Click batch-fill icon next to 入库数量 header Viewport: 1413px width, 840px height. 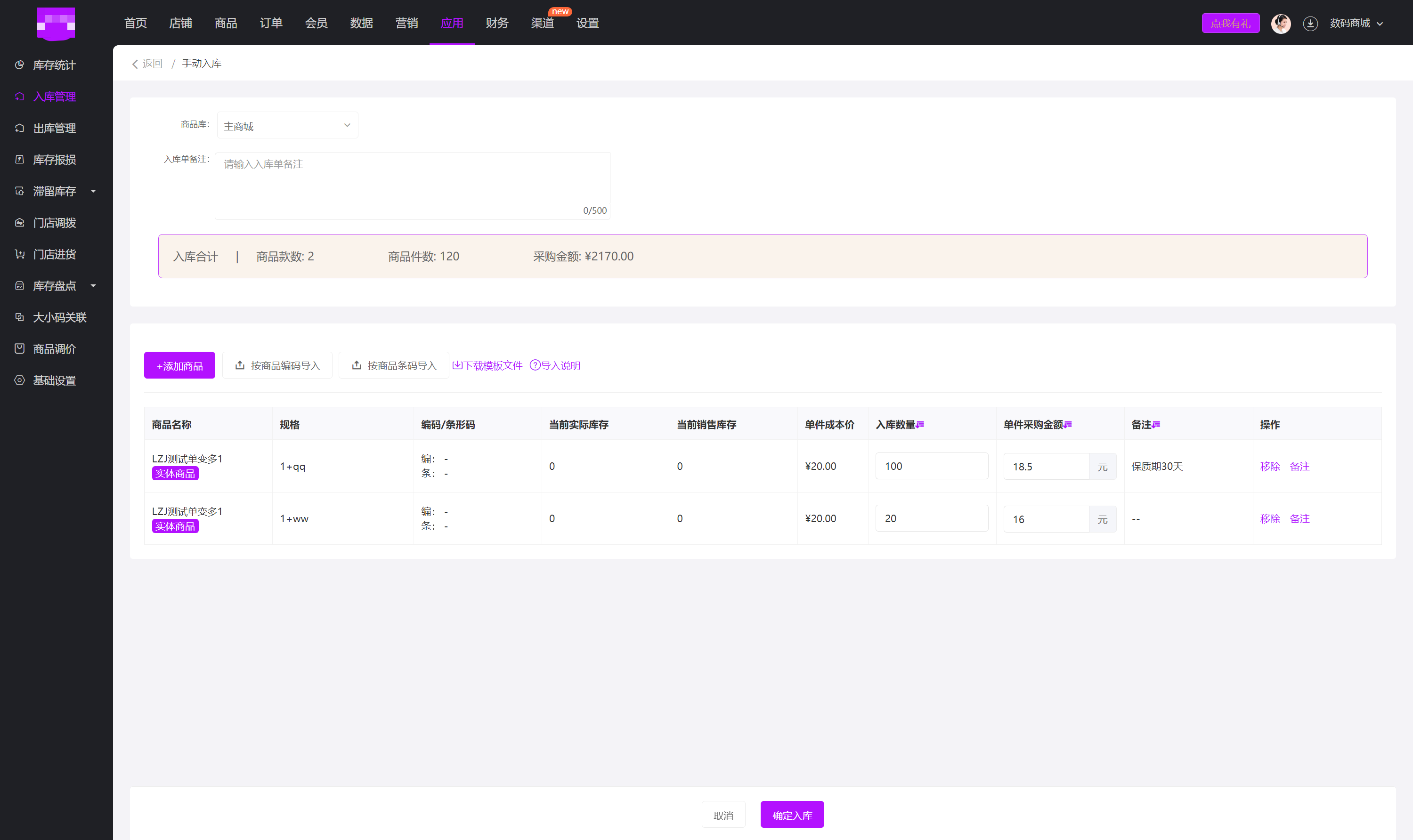tap(920, 425)
